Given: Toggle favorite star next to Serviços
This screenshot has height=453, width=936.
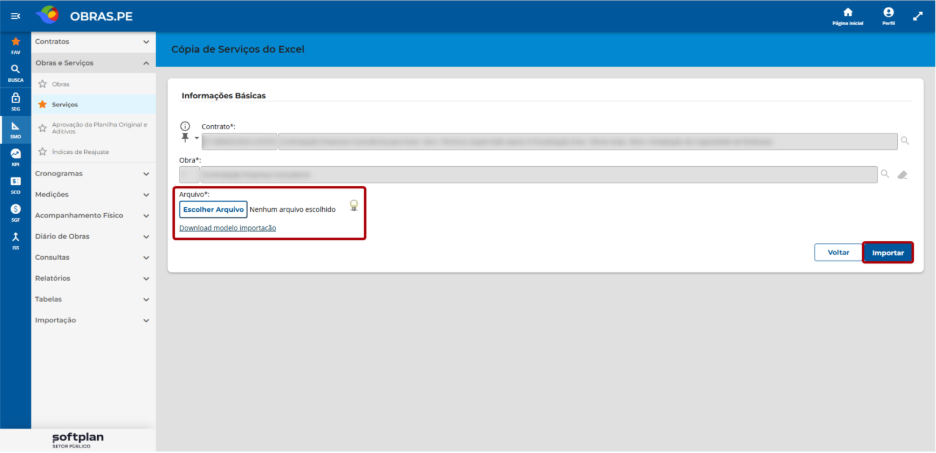Looking at the screenshot, I should (x=42, y=104).
